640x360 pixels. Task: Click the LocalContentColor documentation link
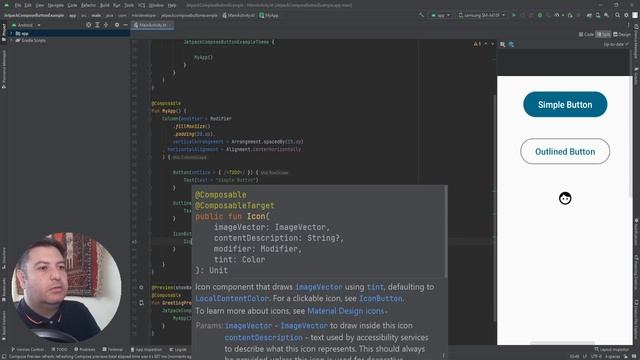tap(232, 299)
